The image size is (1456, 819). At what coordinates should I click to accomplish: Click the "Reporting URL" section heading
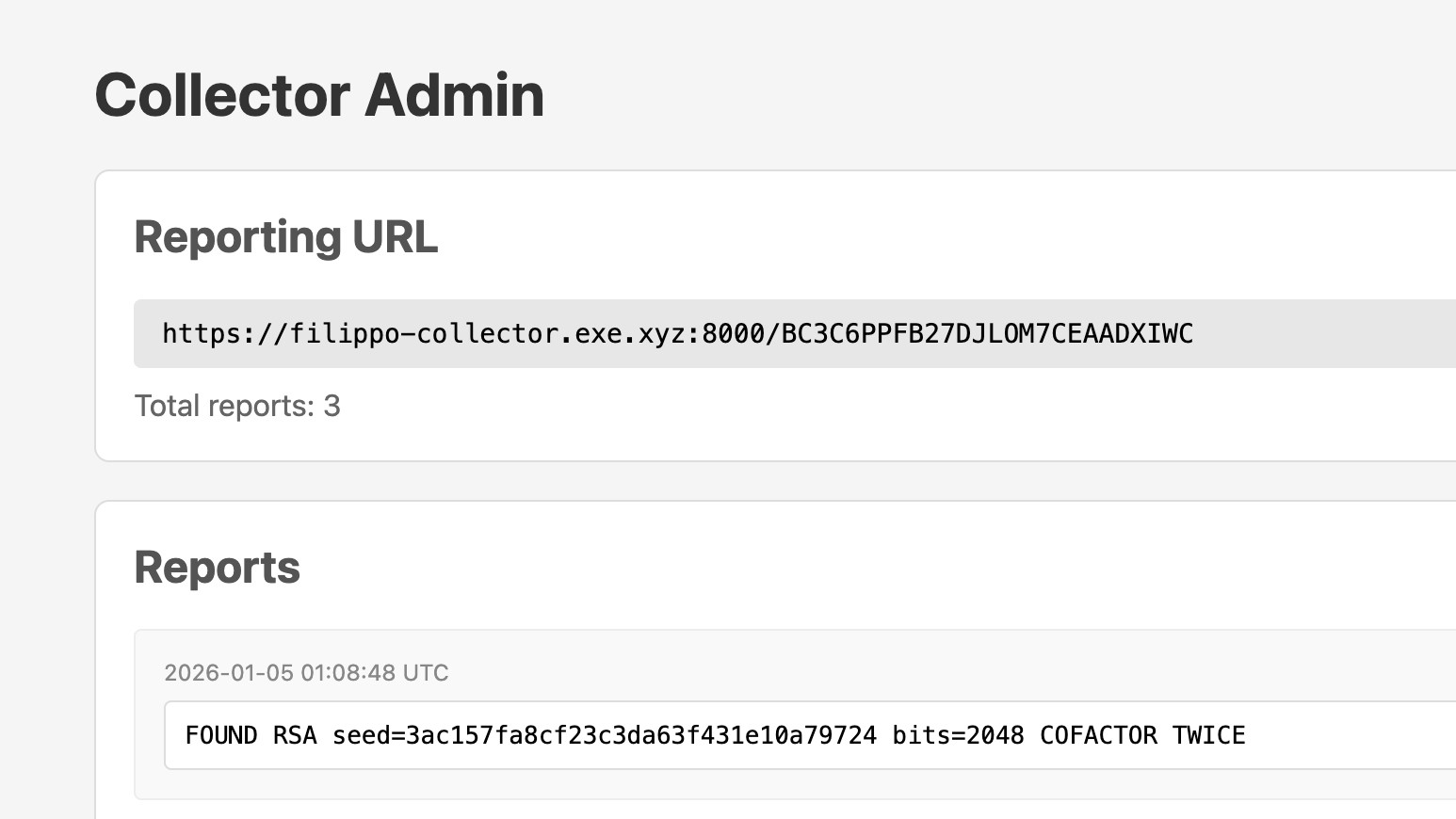coord(285,236)
